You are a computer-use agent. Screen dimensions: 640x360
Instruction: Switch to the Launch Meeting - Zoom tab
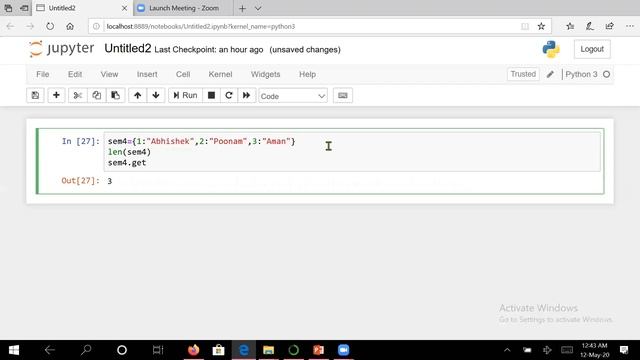(184, 8)
